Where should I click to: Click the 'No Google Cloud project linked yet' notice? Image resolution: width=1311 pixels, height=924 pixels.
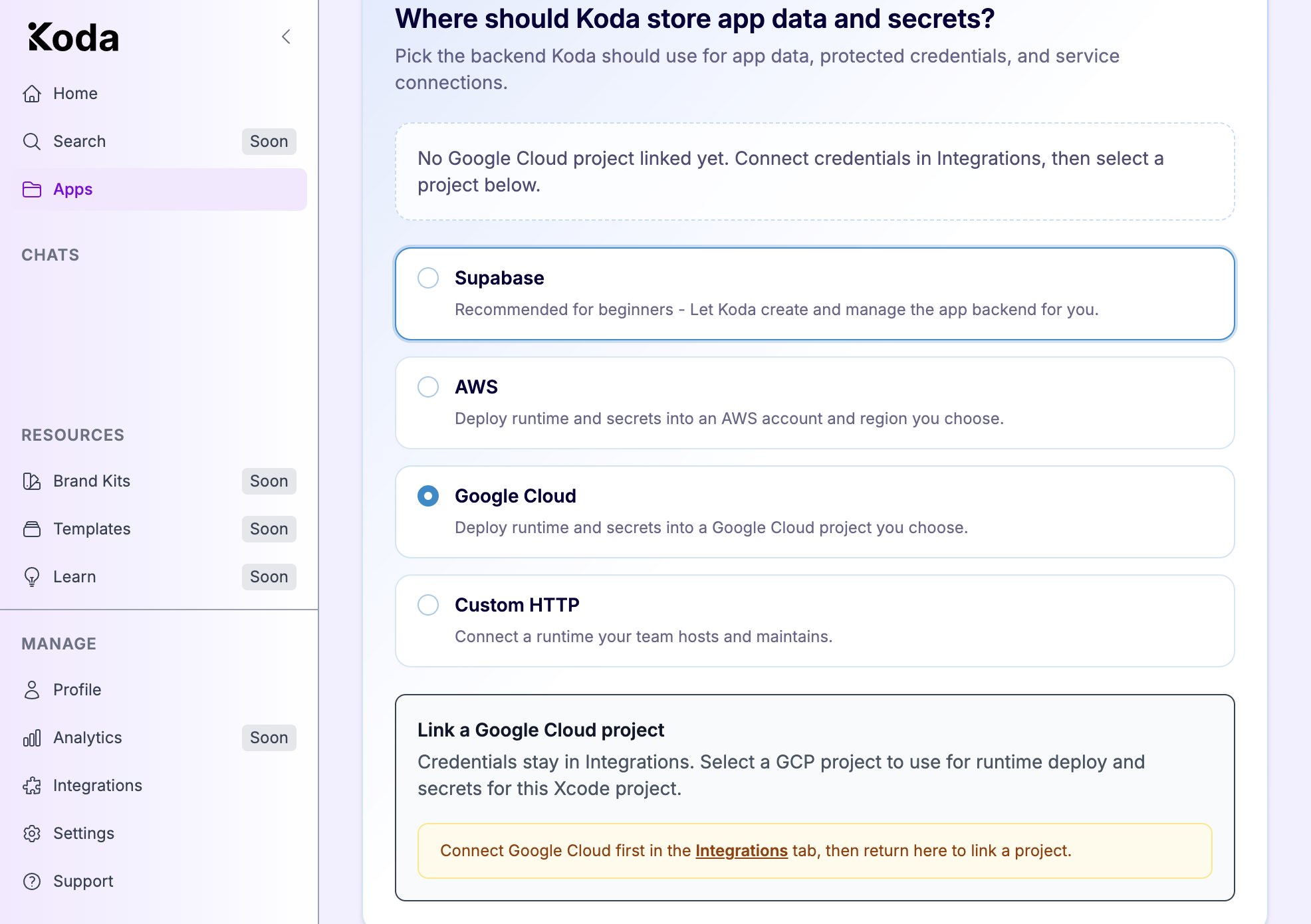click(x=815, y=172)
